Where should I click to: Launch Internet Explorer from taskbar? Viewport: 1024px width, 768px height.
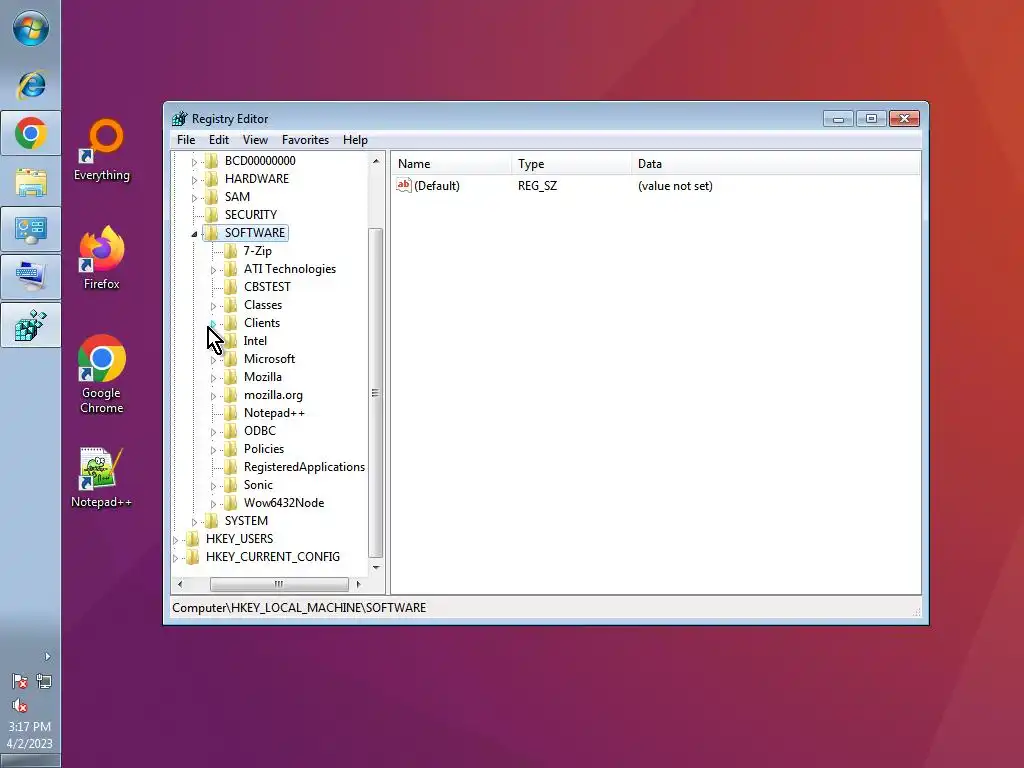[x=31, y=85]
